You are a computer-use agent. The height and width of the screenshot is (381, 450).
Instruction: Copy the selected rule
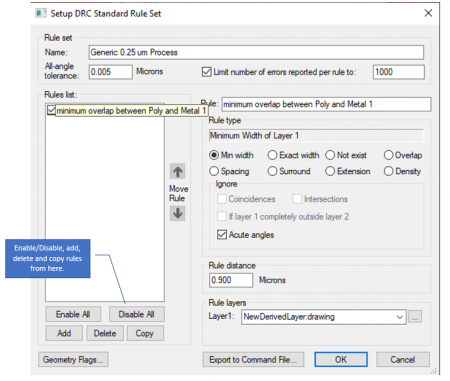point(145,333)
